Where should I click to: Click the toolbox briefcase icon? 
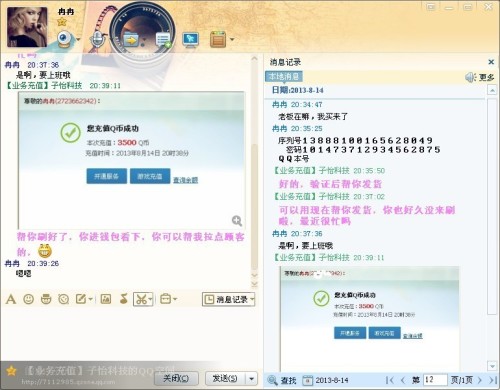(x=166, y=299)
